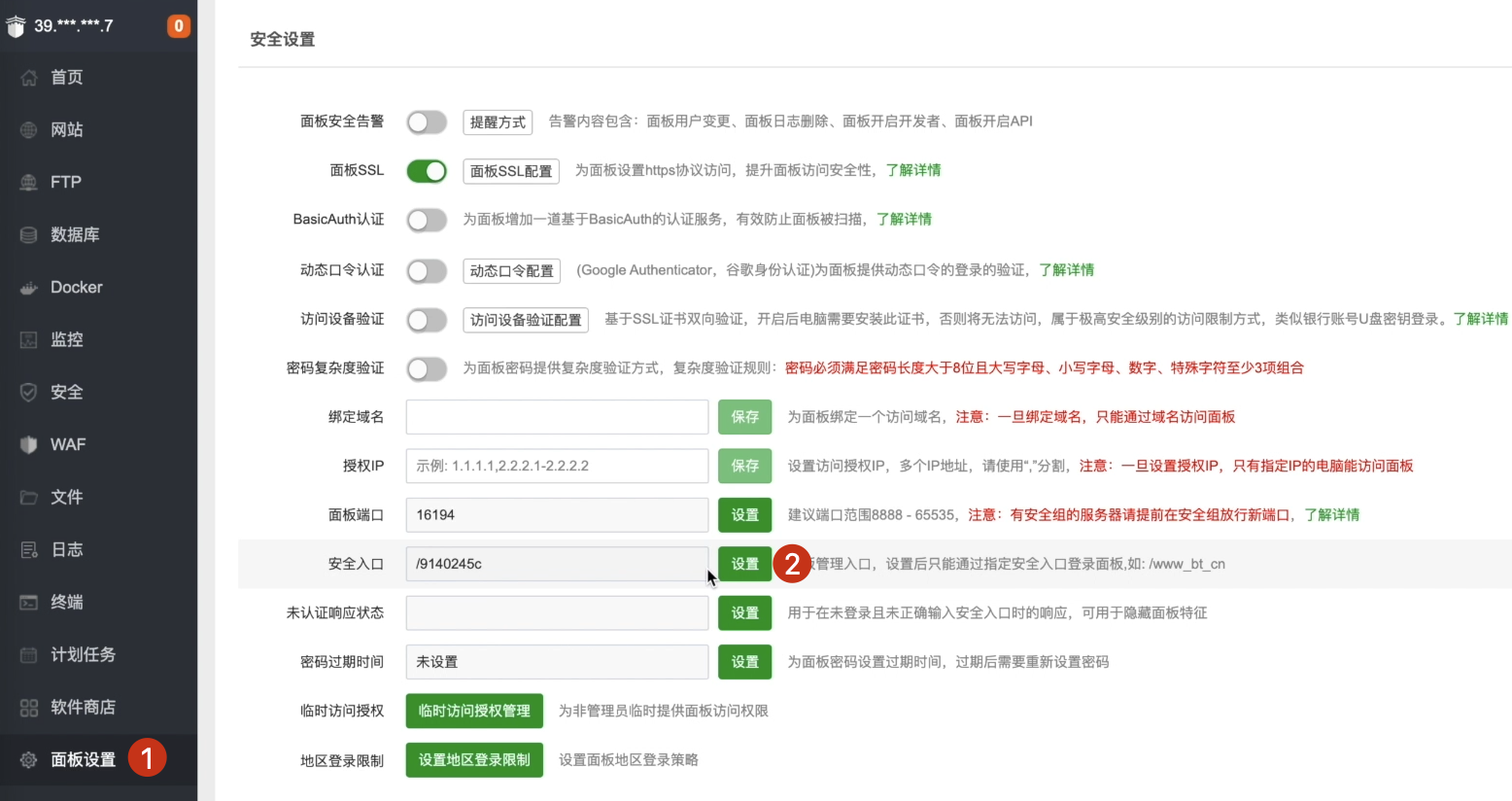Open the 网站 globe icon in sidebar
Image resolution: width=1512 pixels, height=801 pixels.
pos(29,130)
